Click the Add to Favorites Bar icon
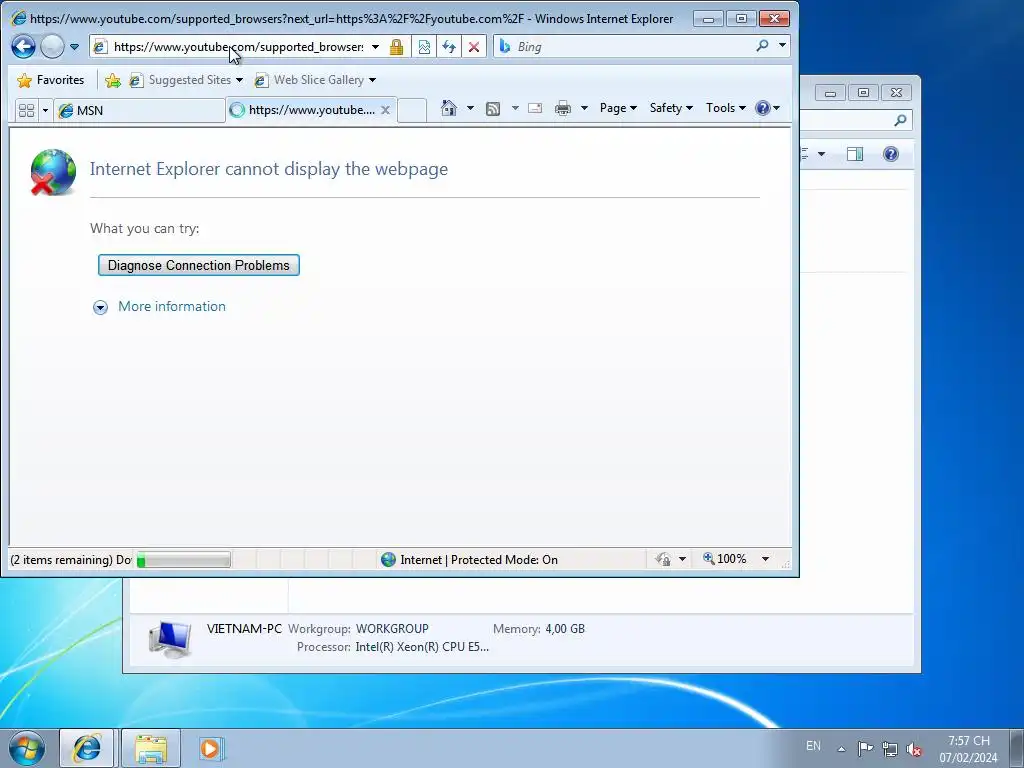 [x=112, y=80]
